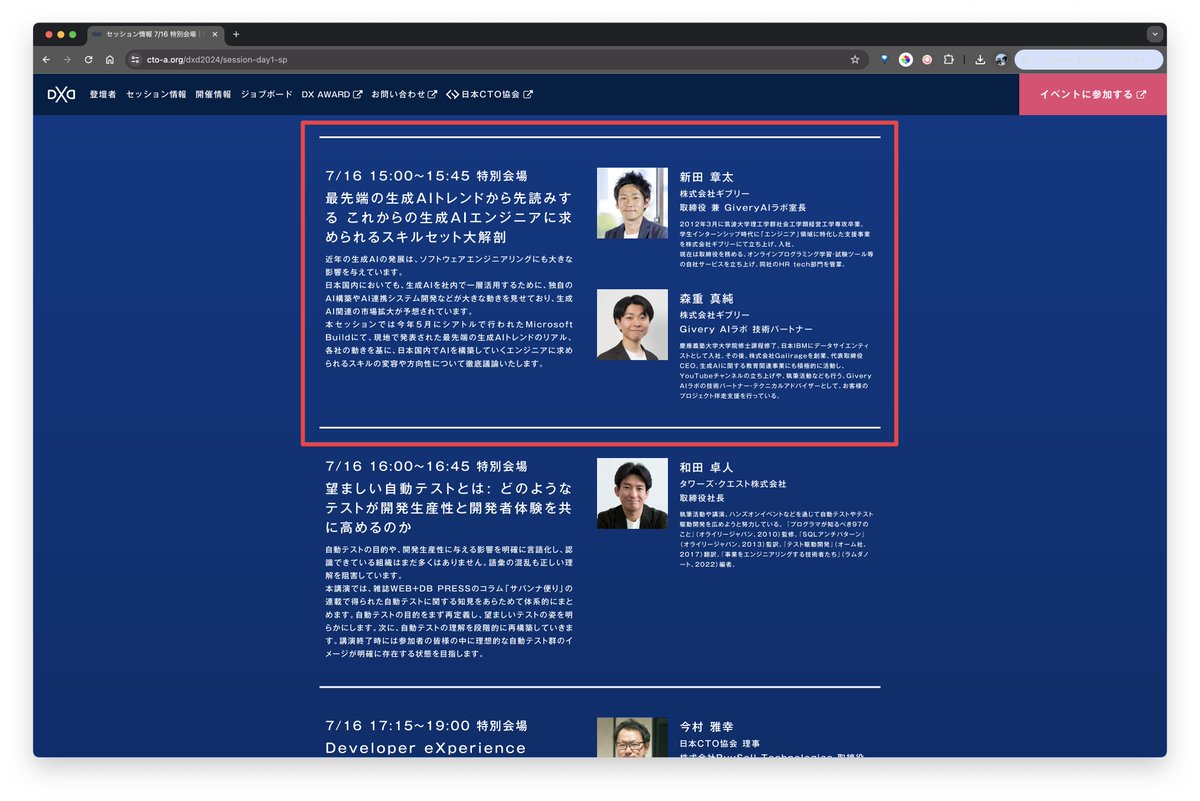This screenshot has width=1200, height=801.
Task: Click the external-link icon beside 日本CTO協会
Action: (528, 95)
